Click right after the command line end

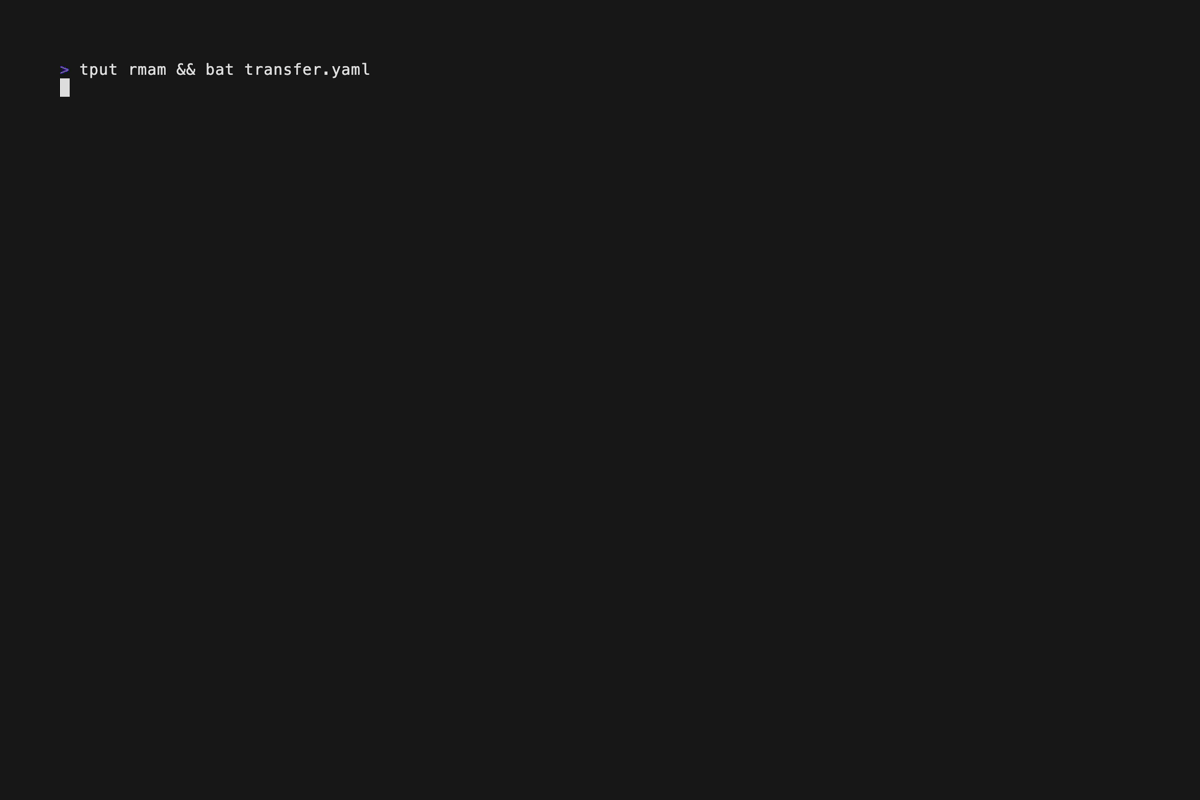pyautogui.click(x=376, y=69)
